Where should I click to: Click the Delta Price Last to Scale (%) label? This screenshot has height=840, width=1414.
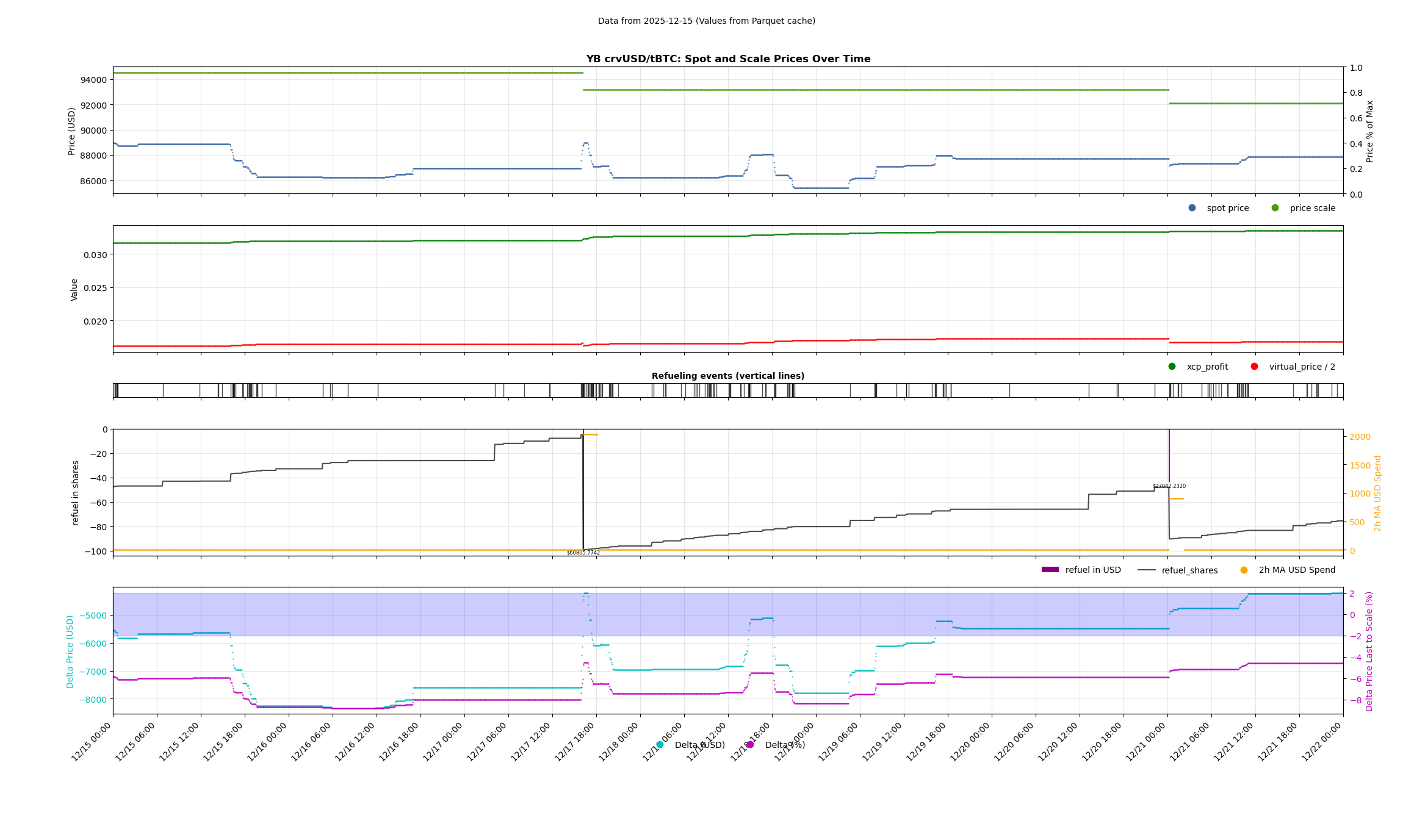(x=1369, y=651)
